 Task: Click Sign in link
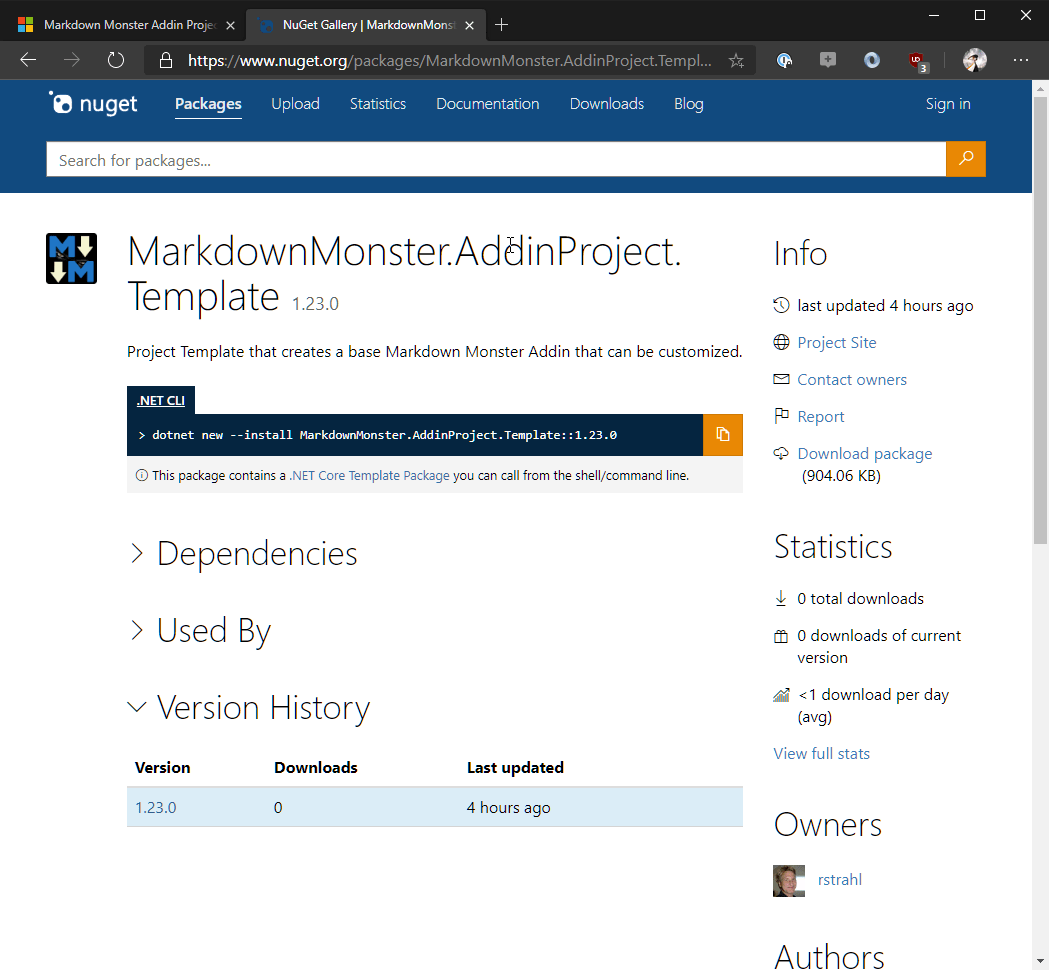[x=947, y=104]
